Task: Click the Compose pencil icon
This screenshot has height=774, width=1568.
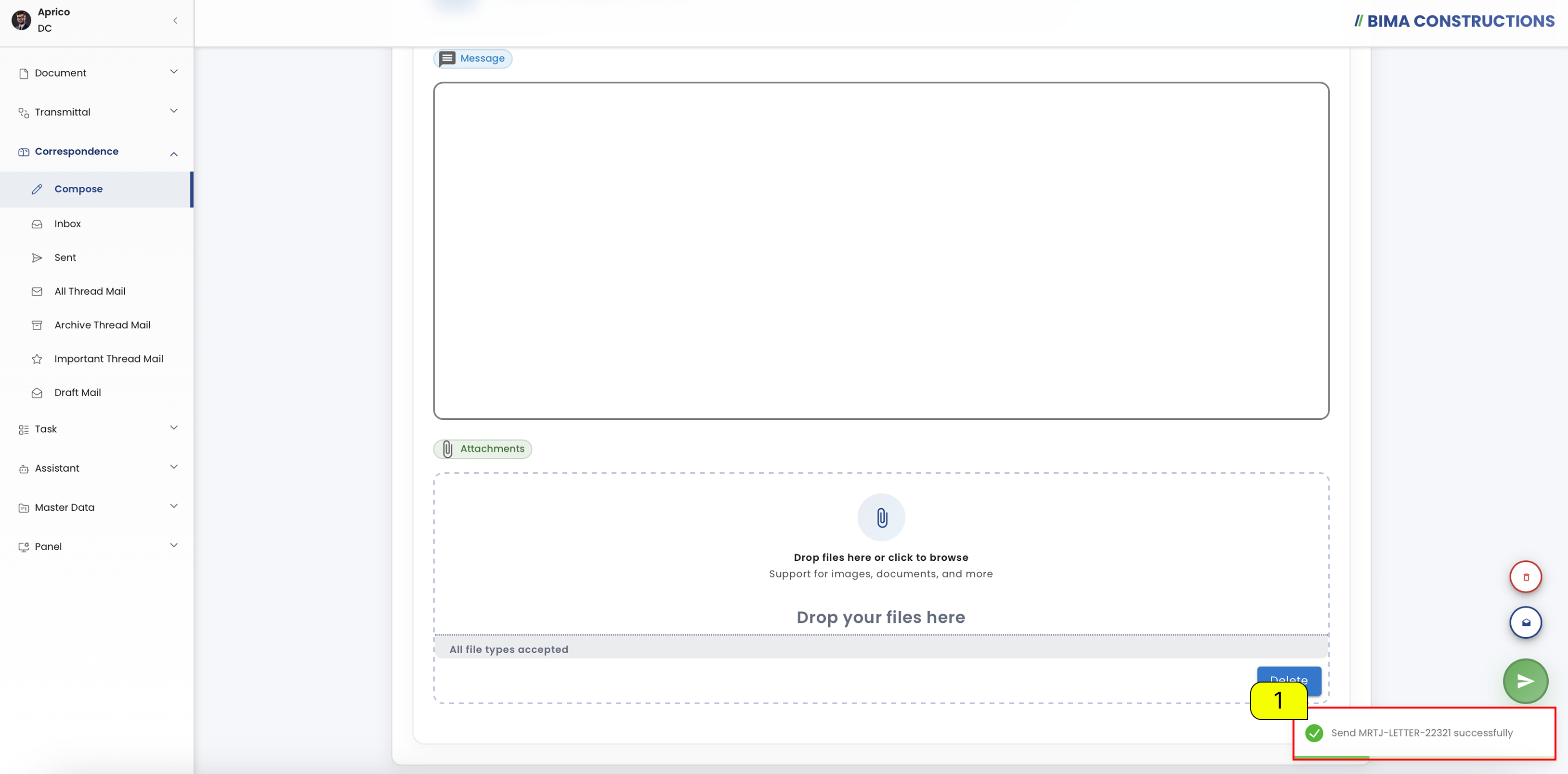Action: [37, 189]
